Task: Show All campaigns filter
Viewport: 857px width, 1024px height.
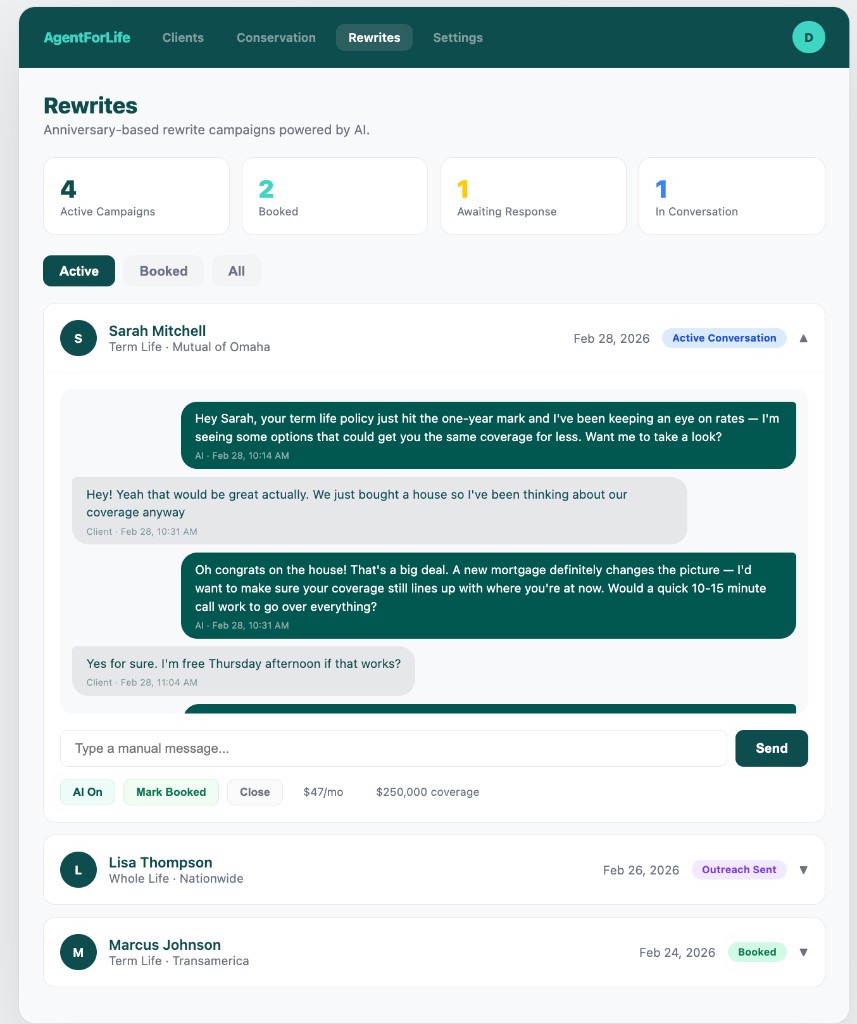Action: point(236,271)
